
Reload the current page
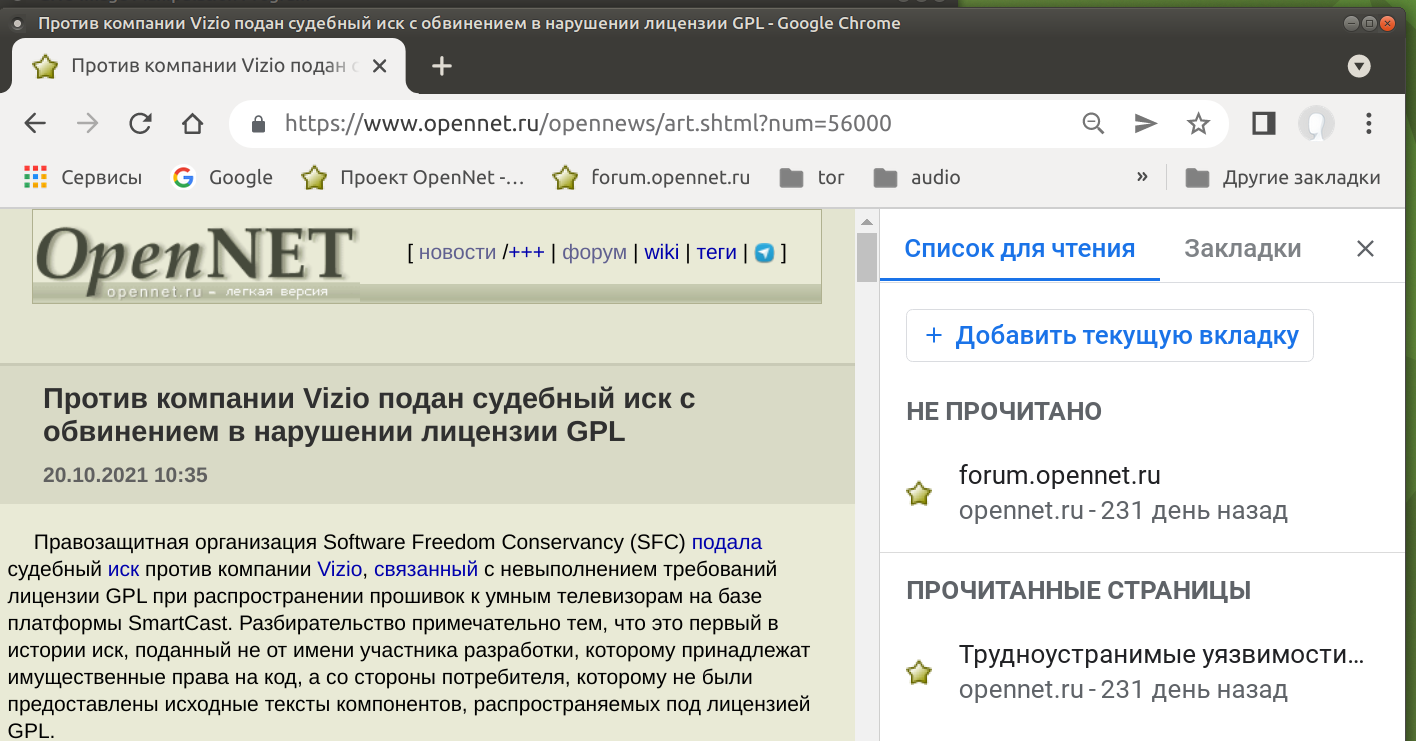(x=140, y=123)
